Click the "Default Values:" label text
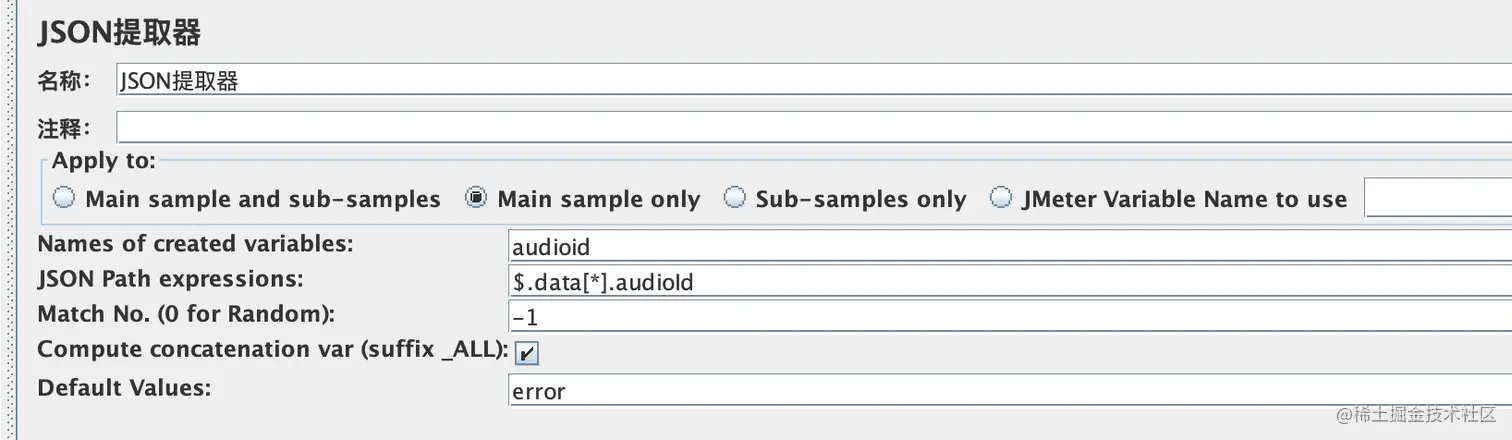 (x=124, y=387)
